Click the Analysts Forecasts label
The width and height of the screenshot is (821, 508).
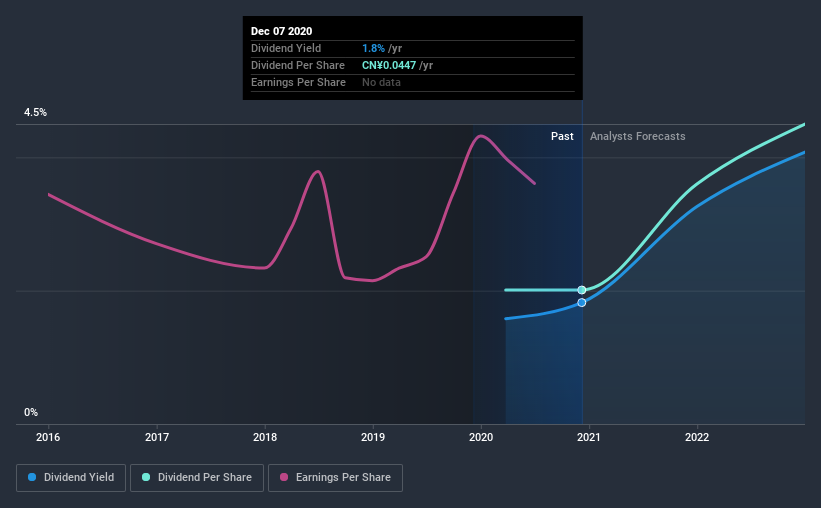637,136
